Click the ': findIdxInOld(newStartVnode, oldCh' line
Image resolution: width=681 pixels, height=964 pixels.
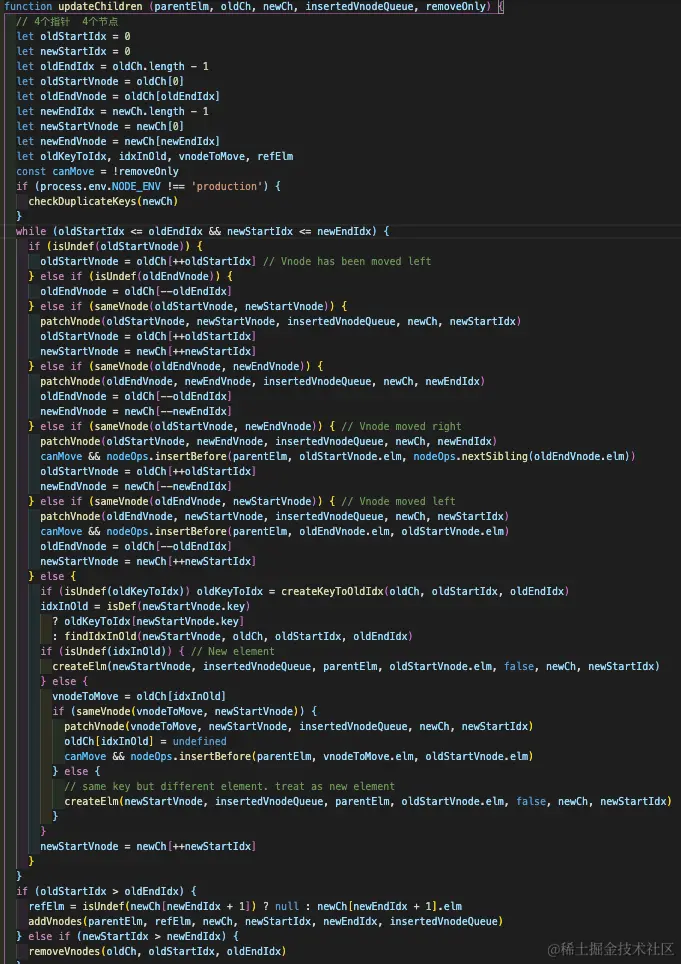(232, 636)
